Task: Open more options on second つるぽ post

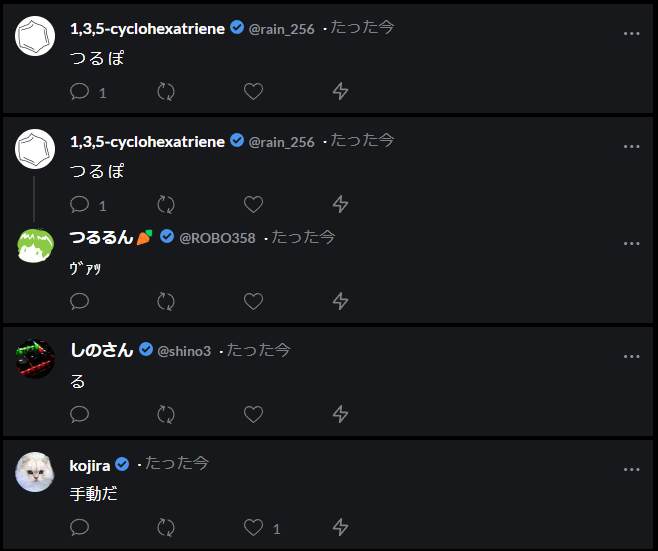Action: click(x=631, y=147)
